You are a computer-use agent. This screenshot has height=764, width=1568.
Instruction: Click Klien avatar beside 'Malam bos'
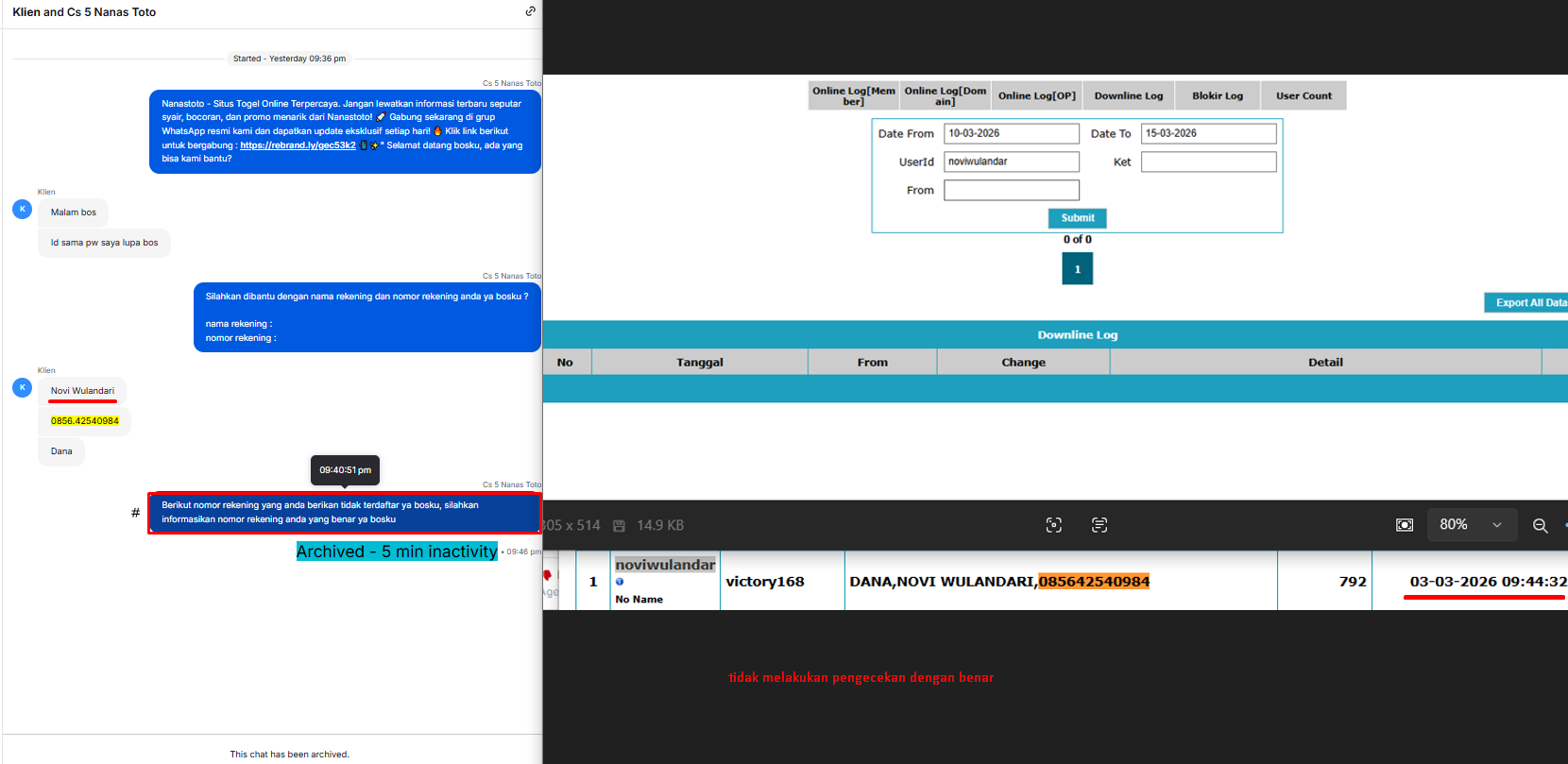point(23,209)
